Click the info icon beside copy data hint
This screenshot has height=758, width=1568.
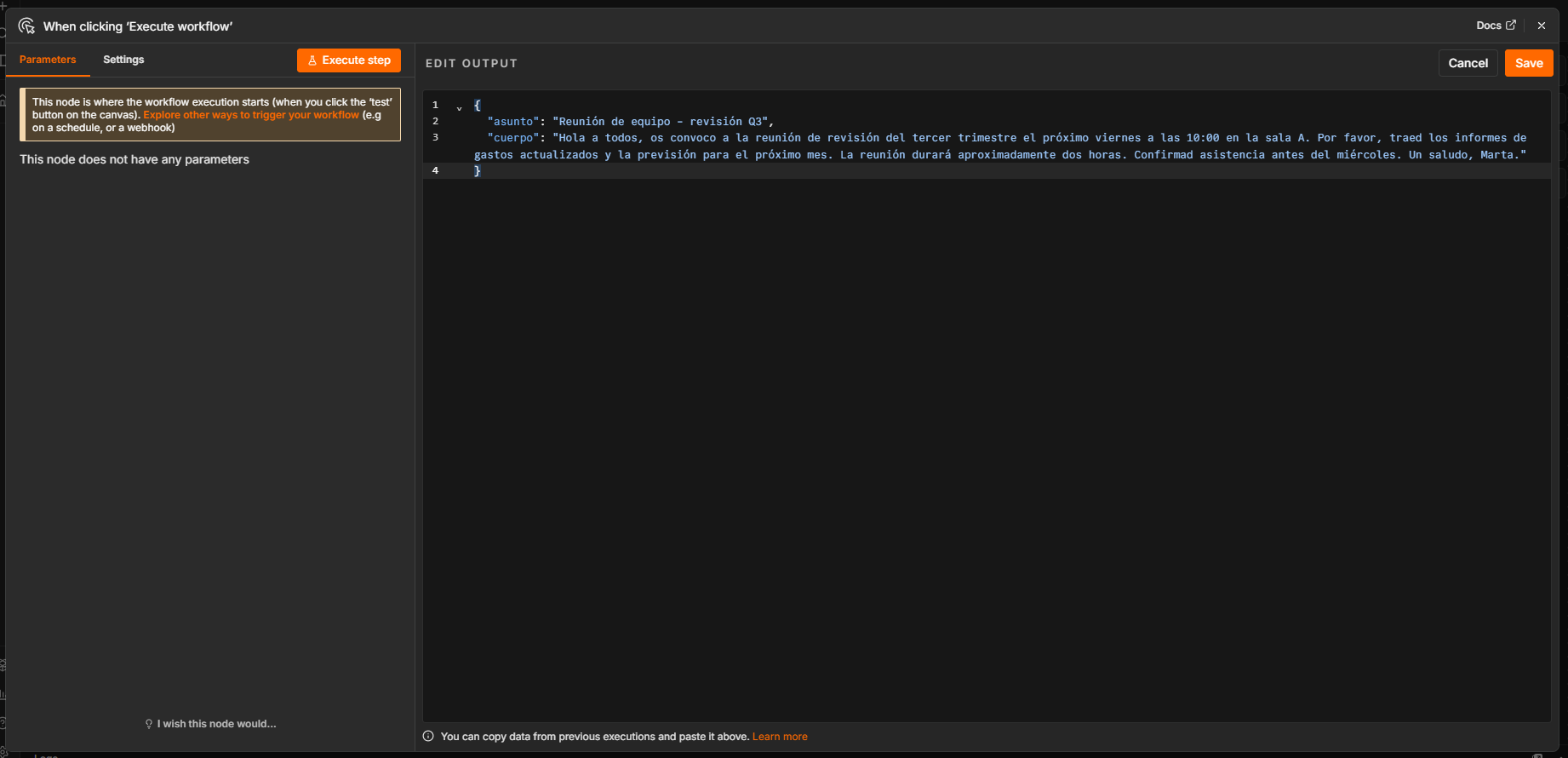(428, 737)
